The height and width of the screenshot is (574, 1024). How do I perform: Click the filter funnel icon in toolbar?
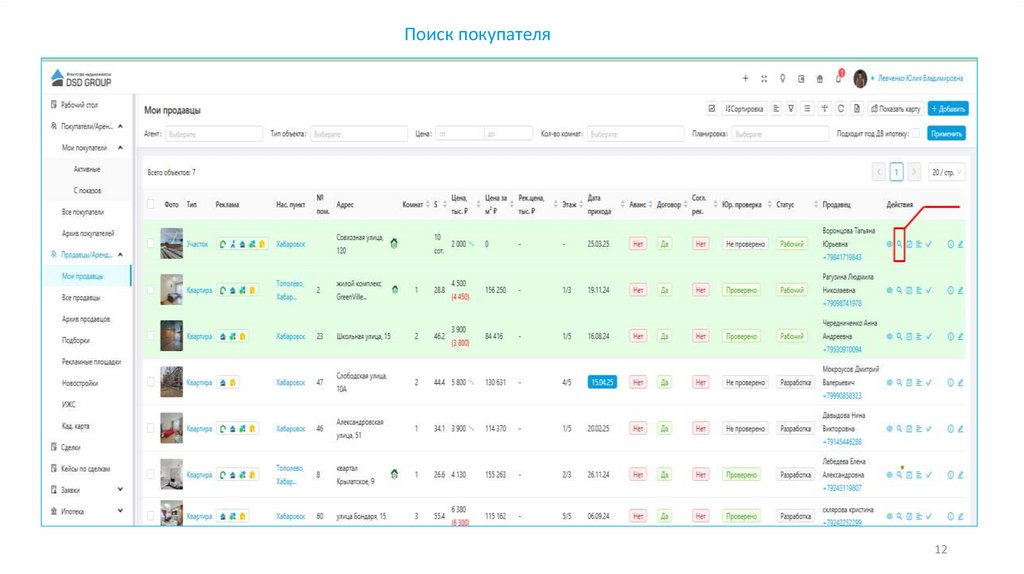coord(791,108)
